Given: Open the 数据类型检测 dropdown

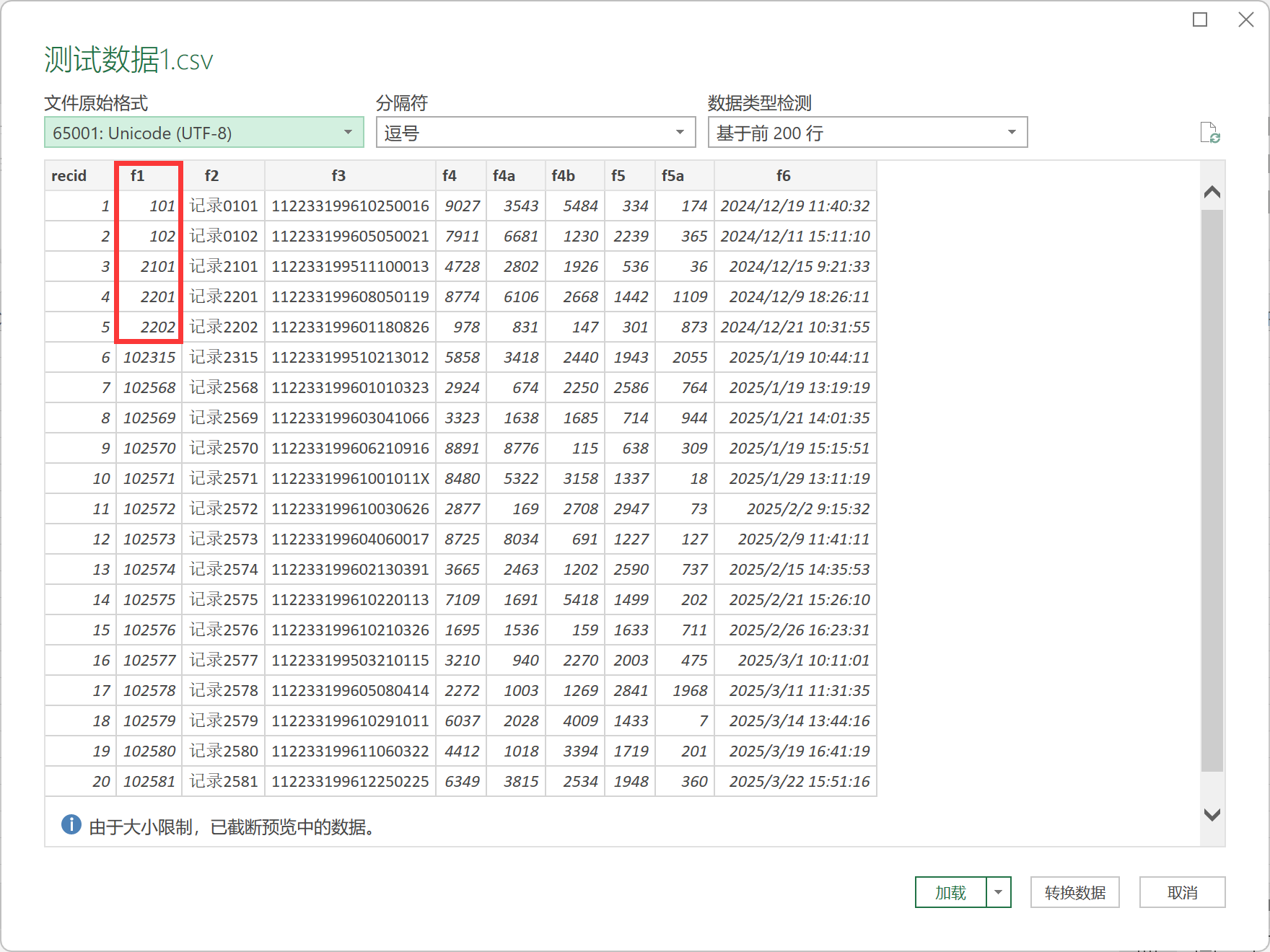Looking at the screenshot, I should point(867,133).
